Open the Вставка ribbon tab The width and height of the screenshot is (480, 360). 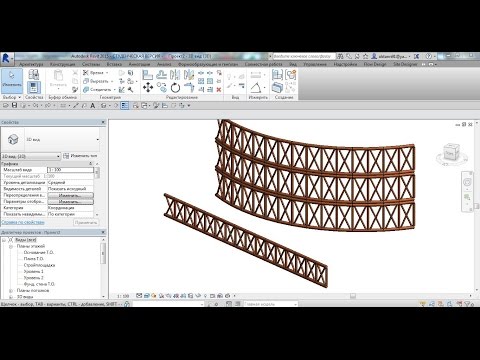click(114, 64)
